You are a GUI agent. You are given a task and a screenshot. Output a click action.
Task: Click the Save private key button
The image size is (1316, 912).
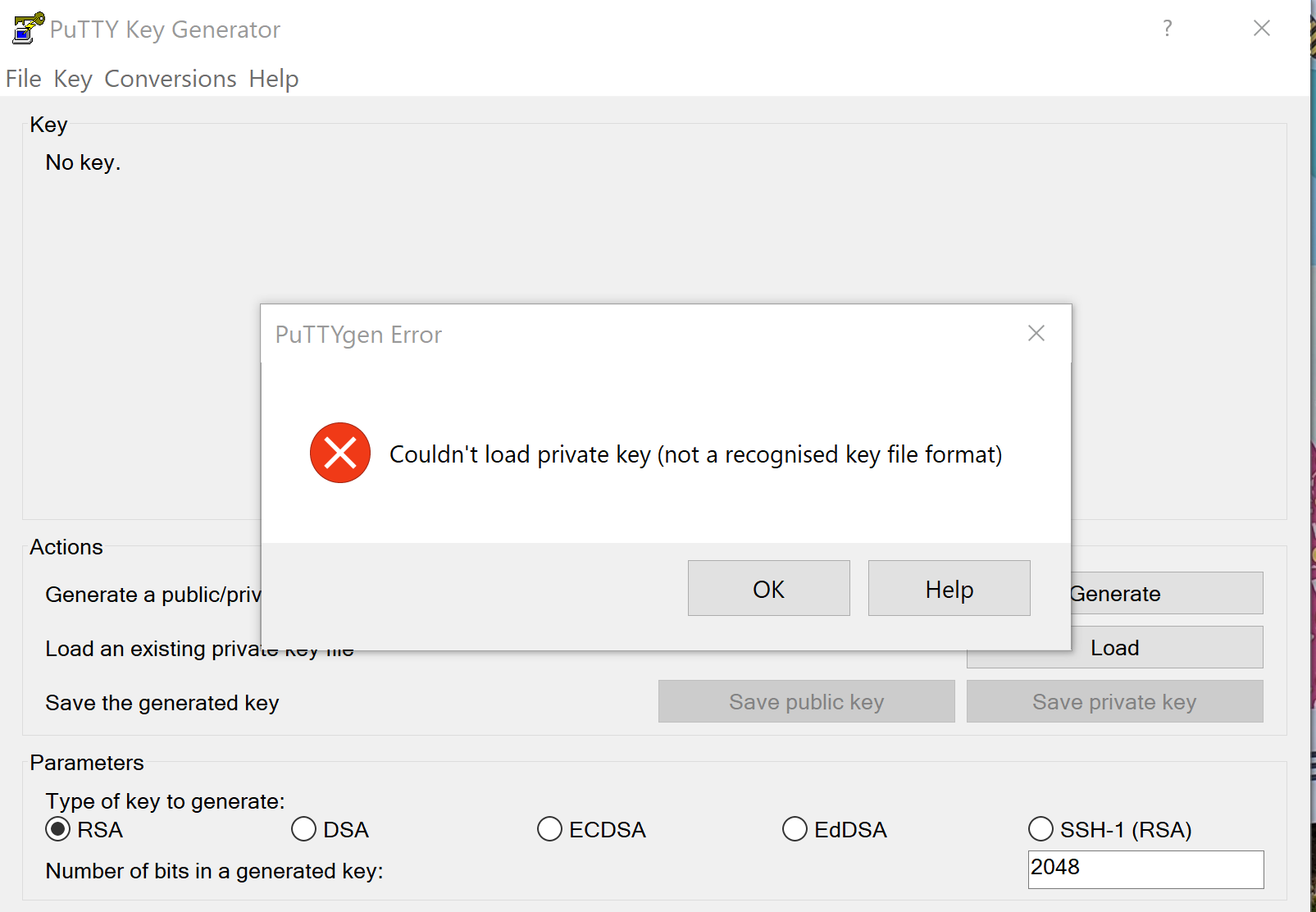tap(1113, 701)
